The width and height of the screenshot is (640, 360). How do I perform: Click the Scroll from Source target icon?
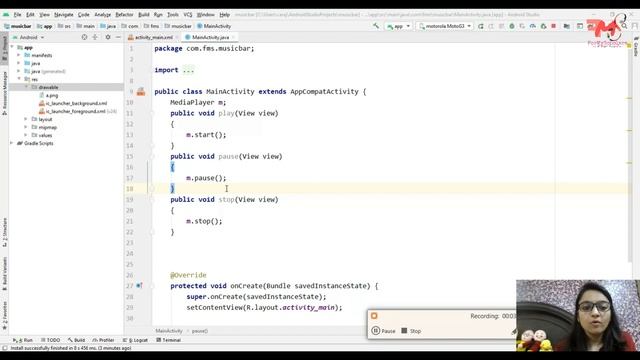click(84, 37)
